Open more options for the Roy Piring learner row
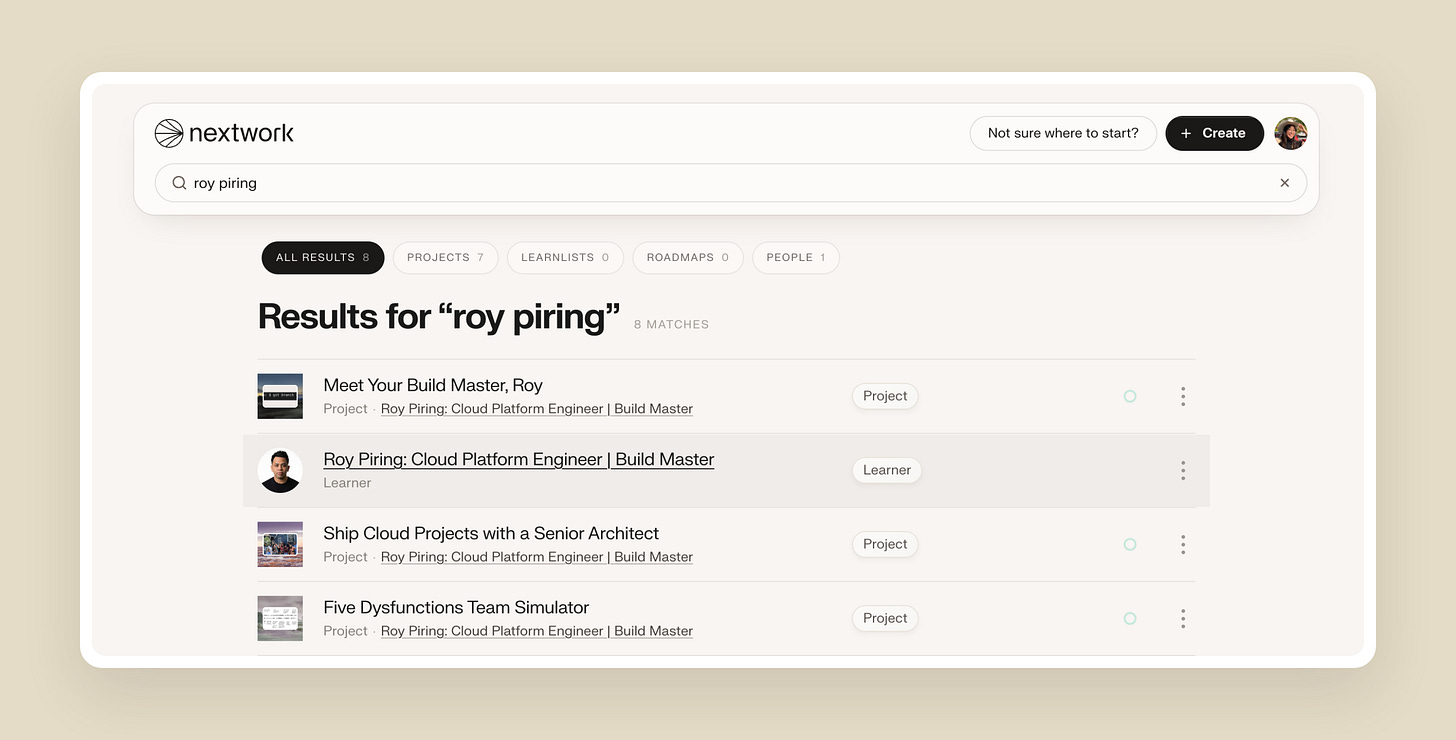 pyautogui.click(x=1183, y=470)
